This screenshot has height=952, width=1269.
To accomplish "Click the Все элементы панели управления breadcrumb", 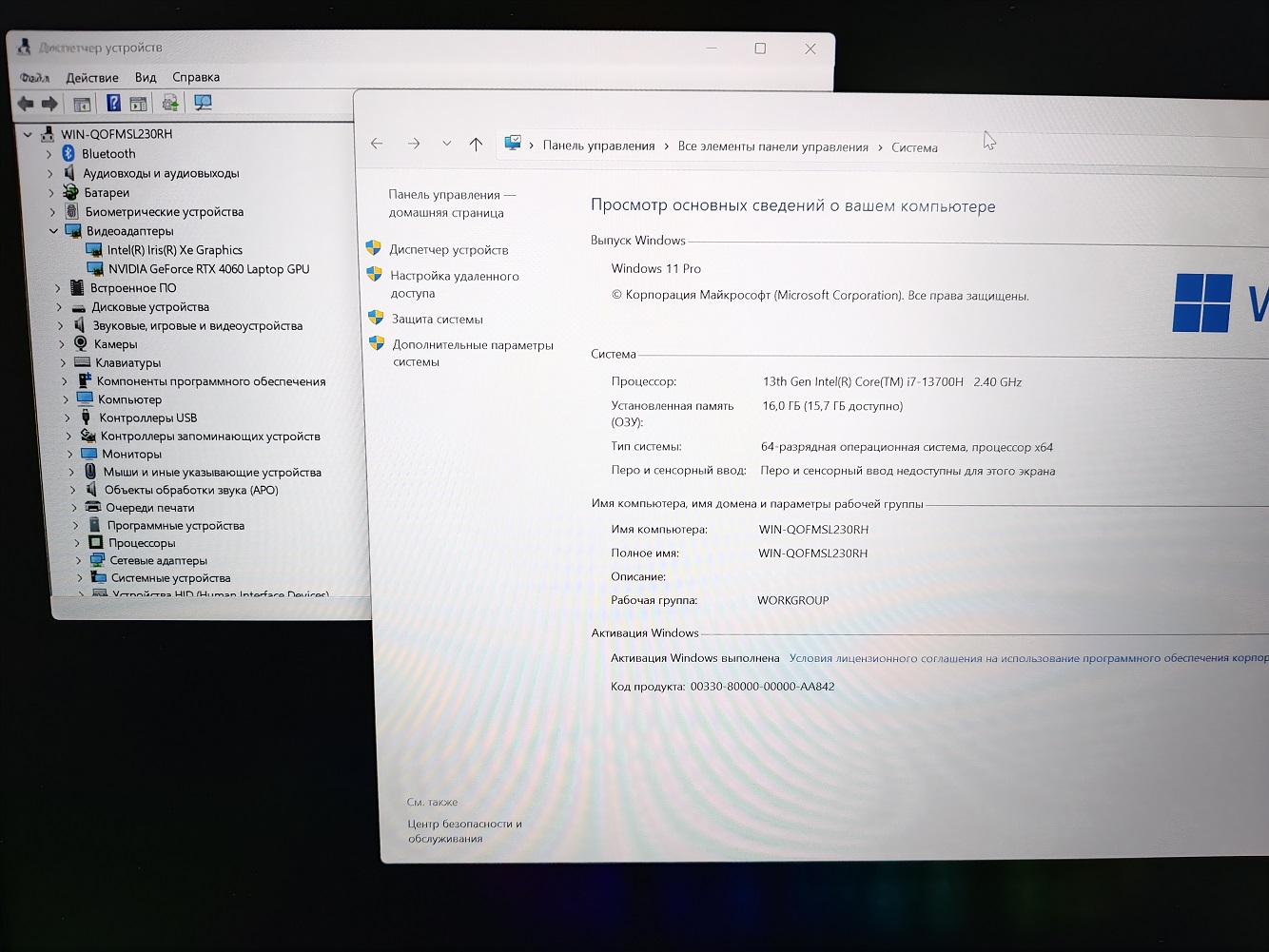I will (x=773, y=146).
